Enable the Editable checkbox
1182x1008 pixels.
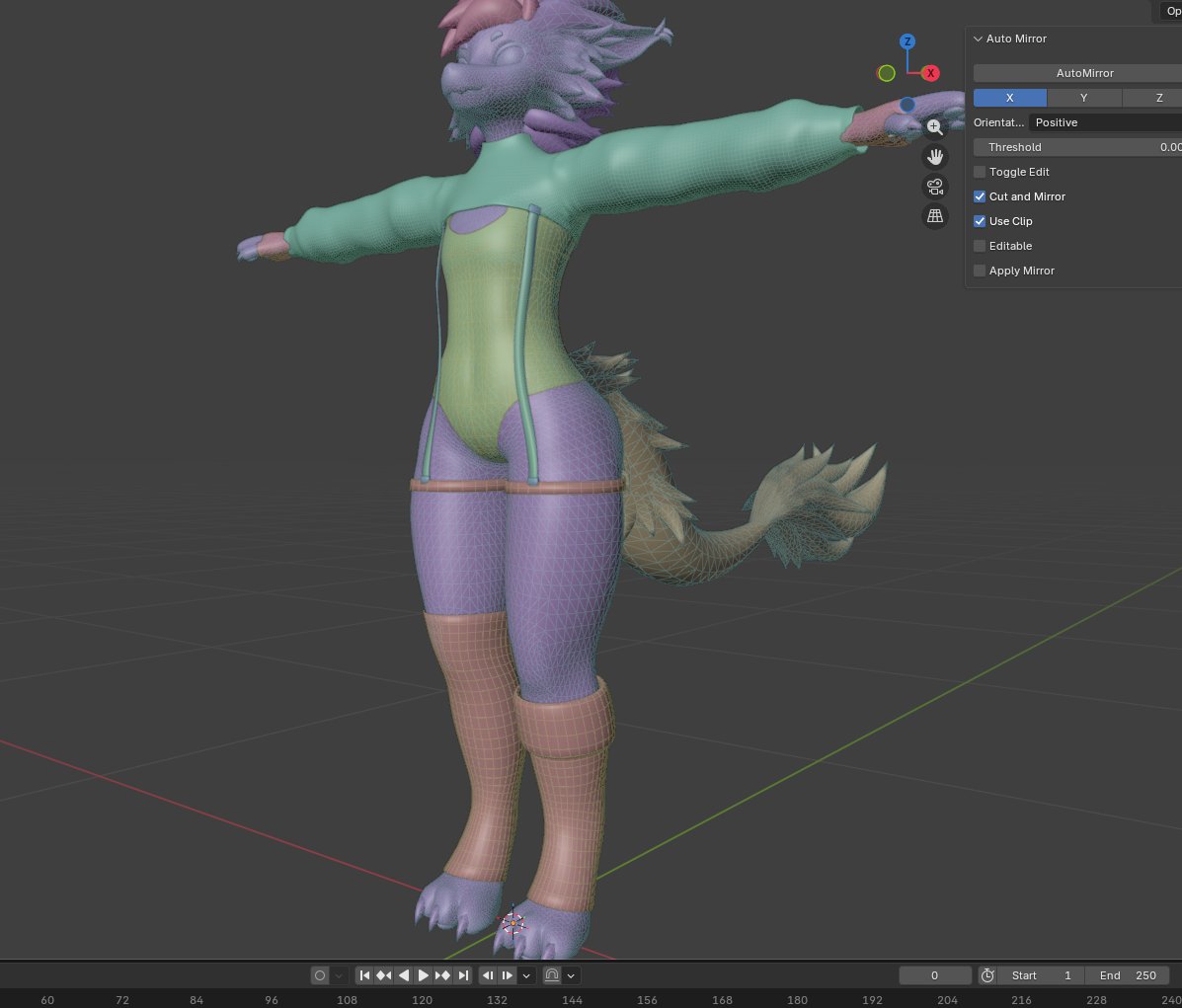tap(980, 246)
